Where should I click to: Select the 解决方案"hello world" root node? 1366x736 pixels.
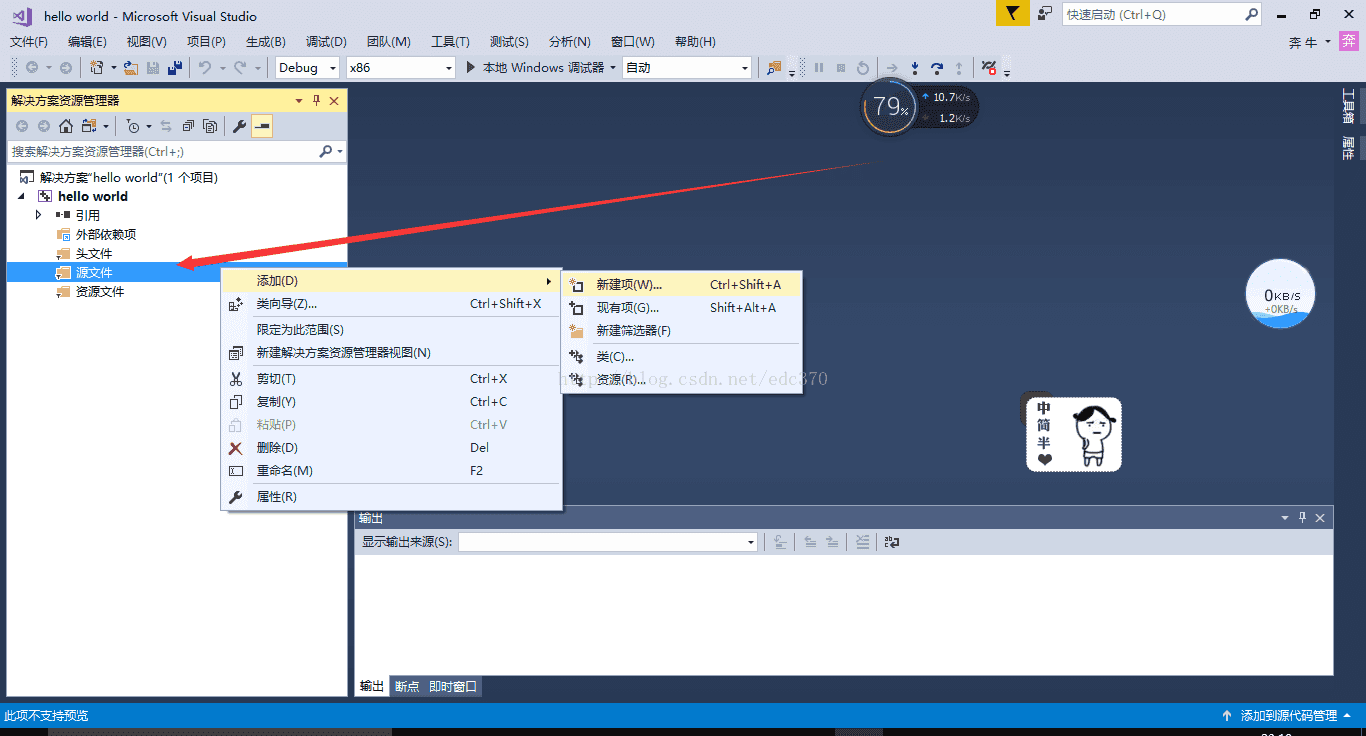(x=129, y=177)
